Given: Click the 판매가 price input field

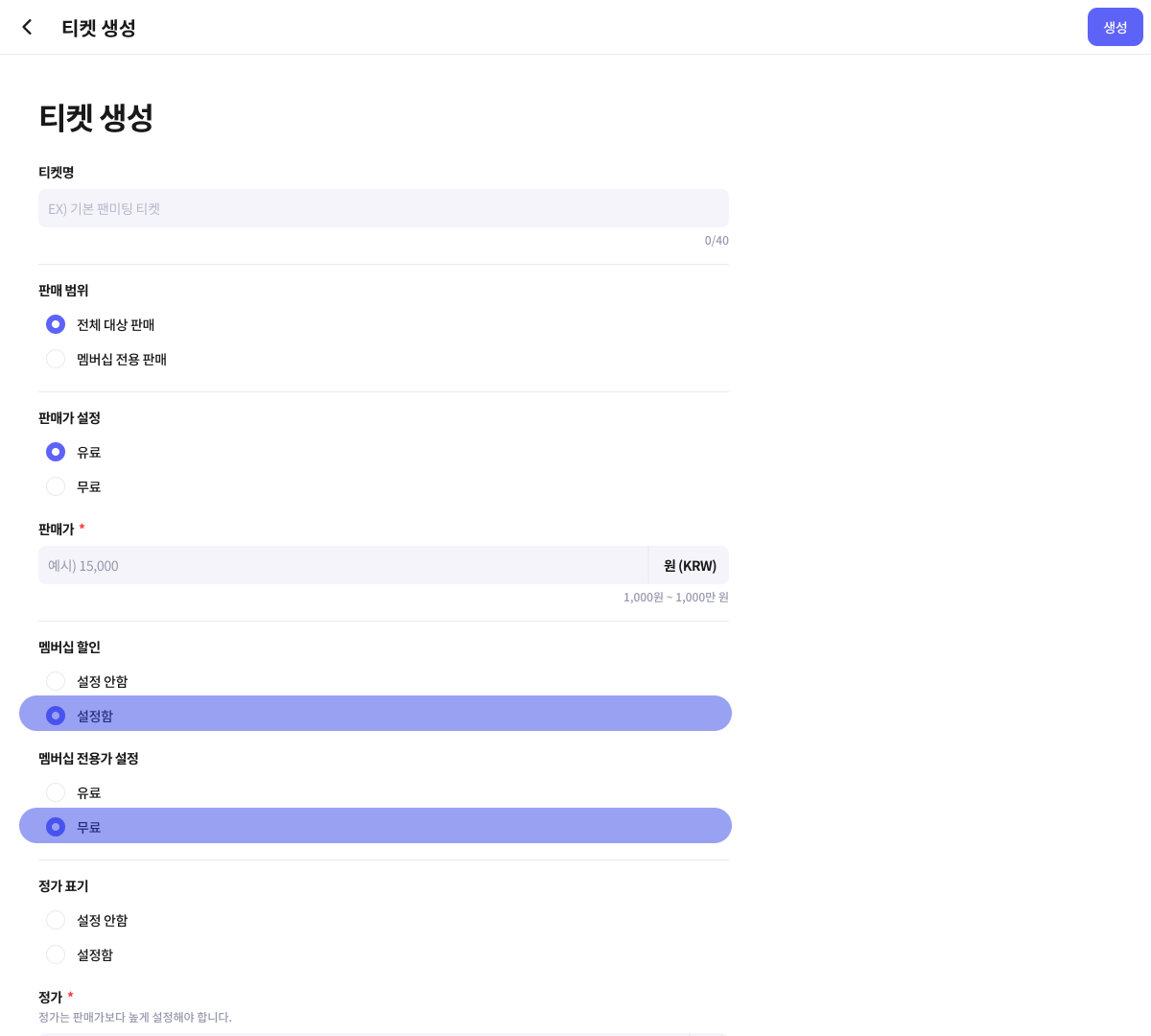Looking at the screenshot, I should (x=343, y=566).
